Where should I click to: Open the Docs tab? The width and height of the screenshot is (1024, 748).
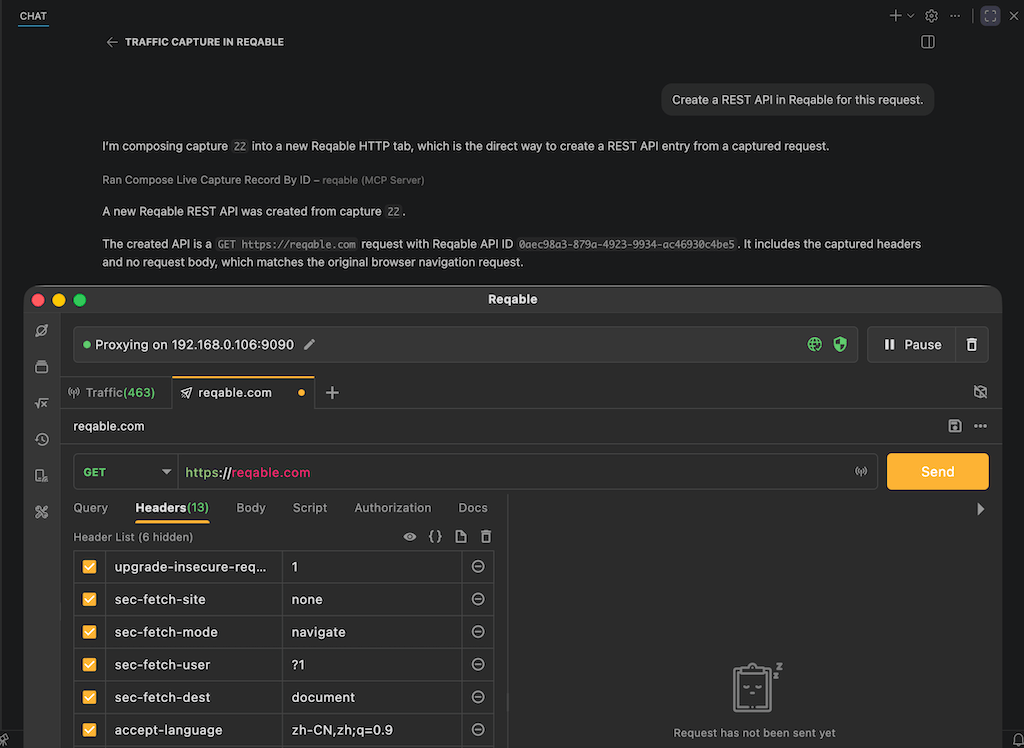[x=473, y=508]
